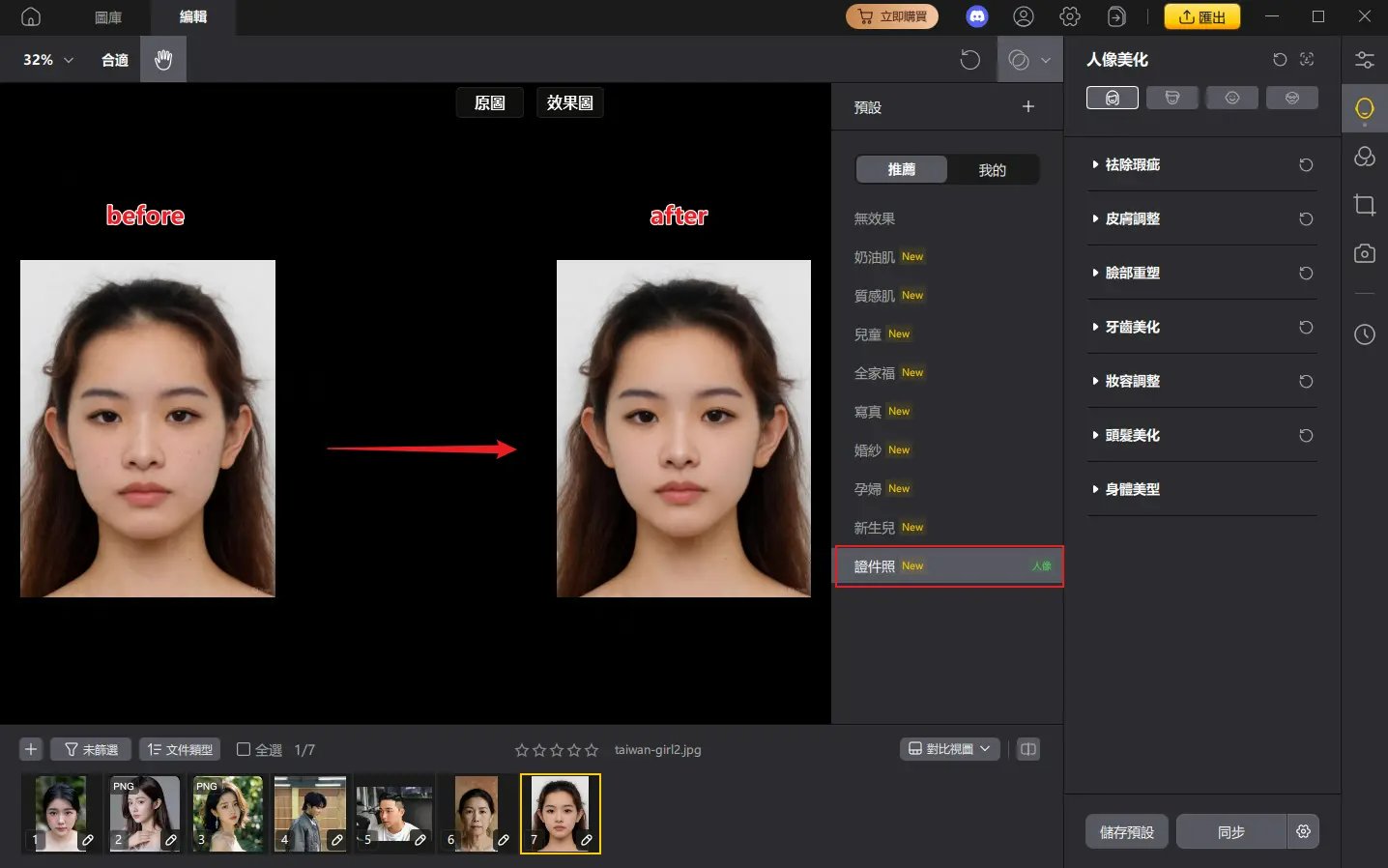Switch preset filter to 我的
1388x868 pixels.
click(993, 169)
